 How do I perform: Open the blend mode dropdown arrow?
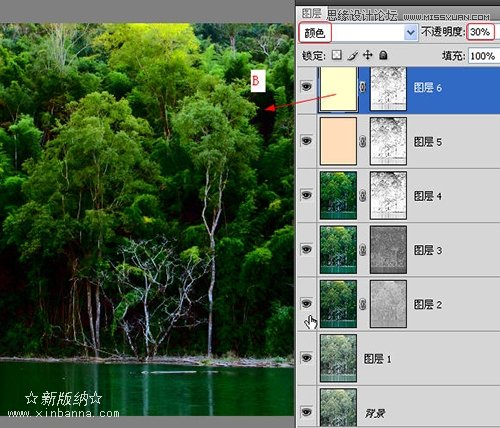point(411,33)
